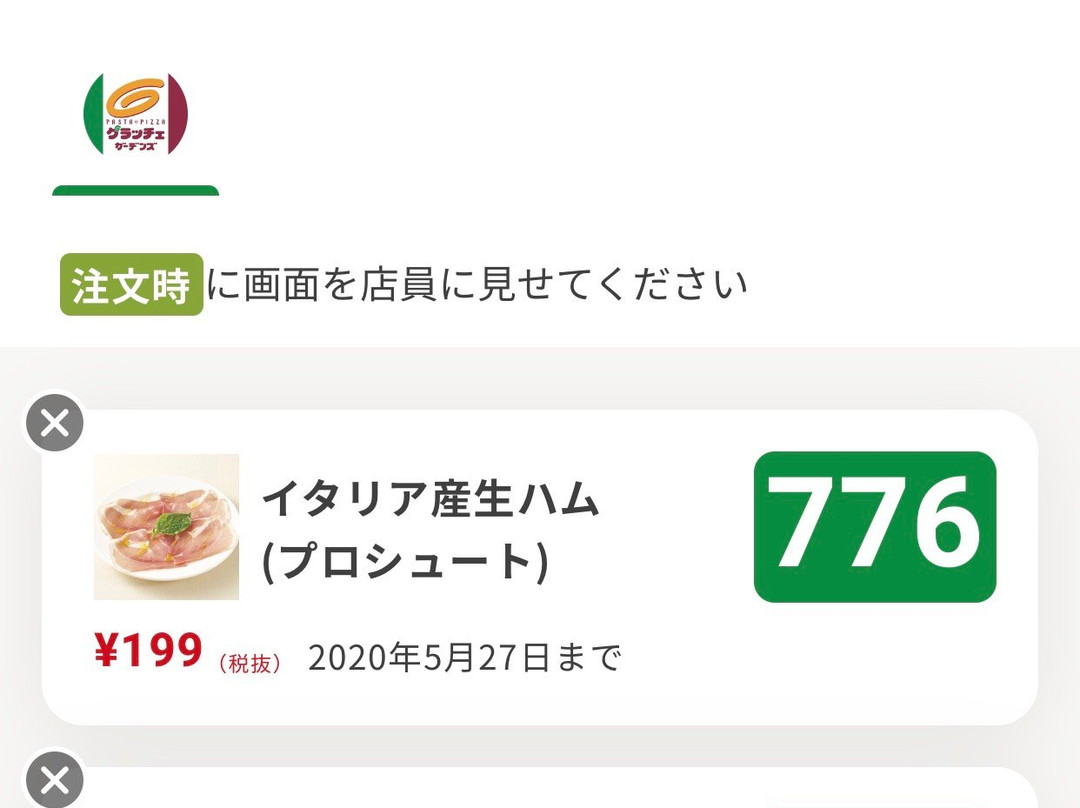Tap the green stripe of the logo
Screen dimensions: 1080x808
coord(93,114)
